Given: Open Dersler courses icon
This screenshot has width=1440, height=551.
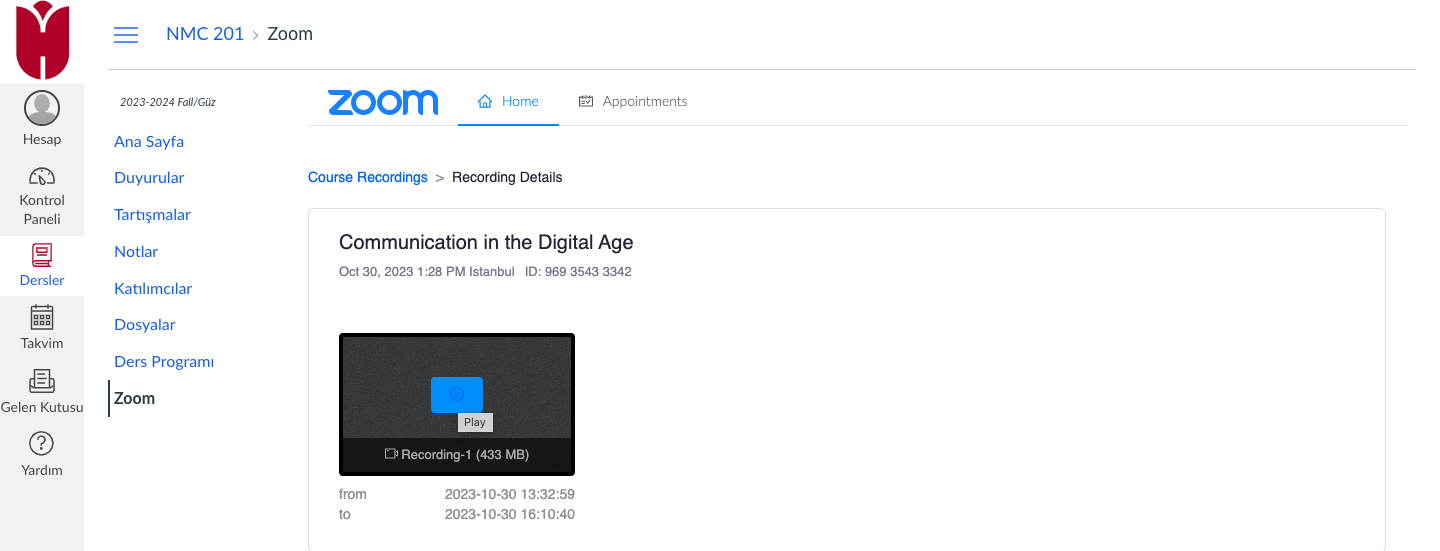Looking at the screenshot, I should (42, 256).
